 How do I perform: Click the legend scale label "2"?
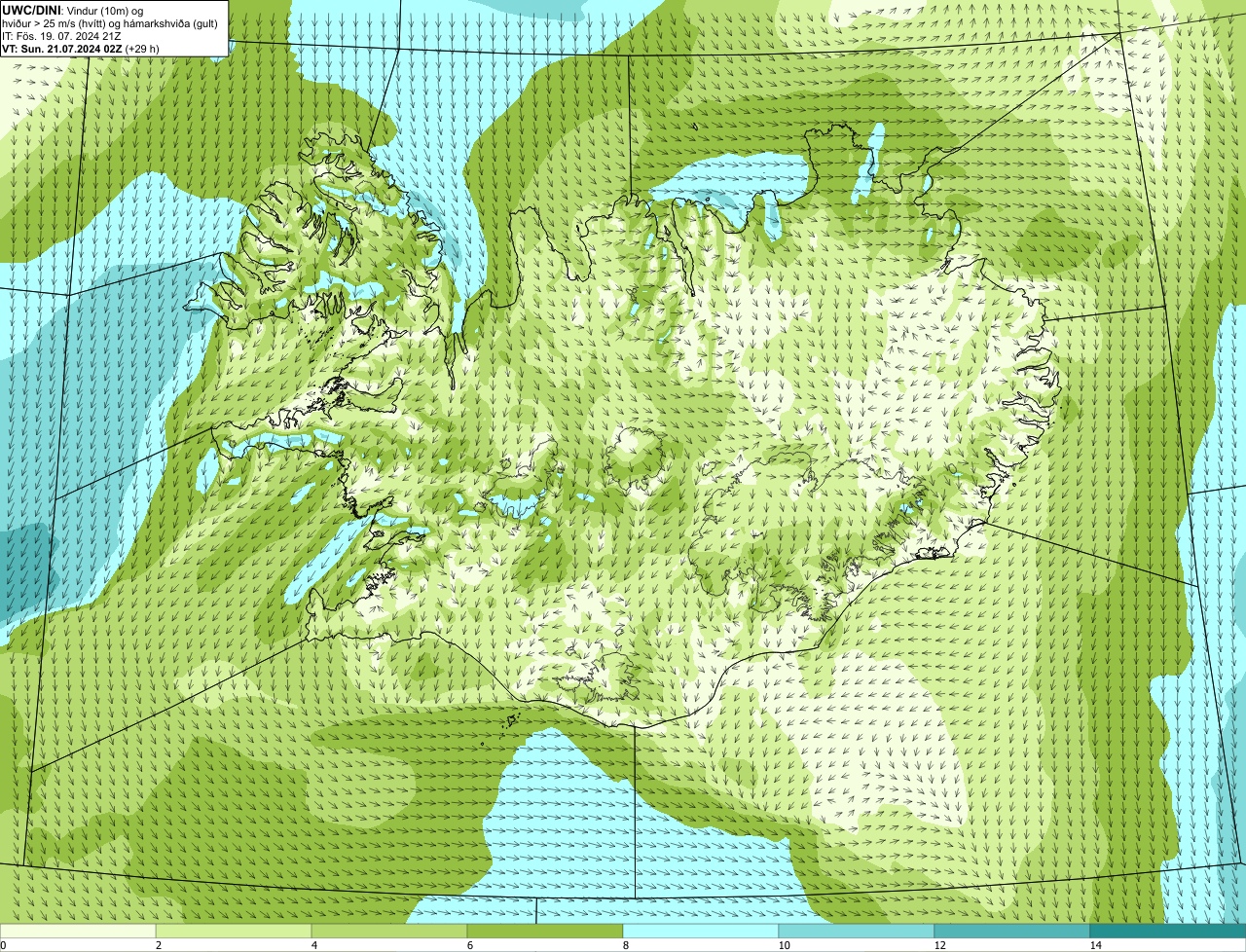tap(158, 945)
